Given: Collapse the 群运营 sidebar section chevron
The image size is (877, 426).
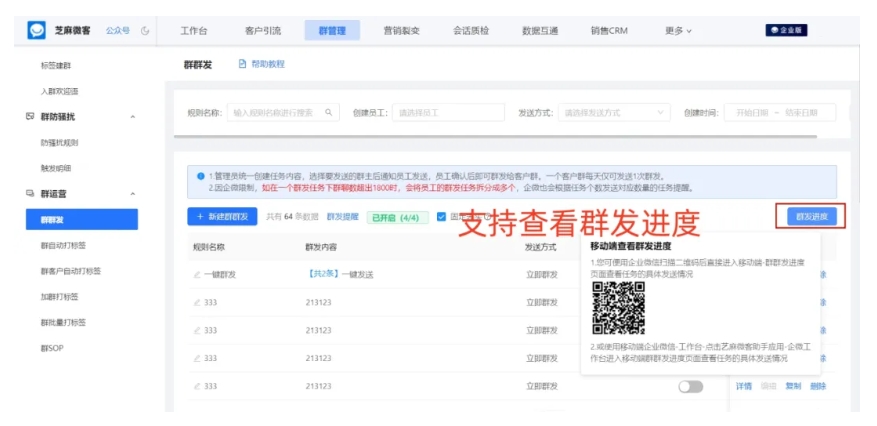Looking at the screenshot, I should click(133, 193).
